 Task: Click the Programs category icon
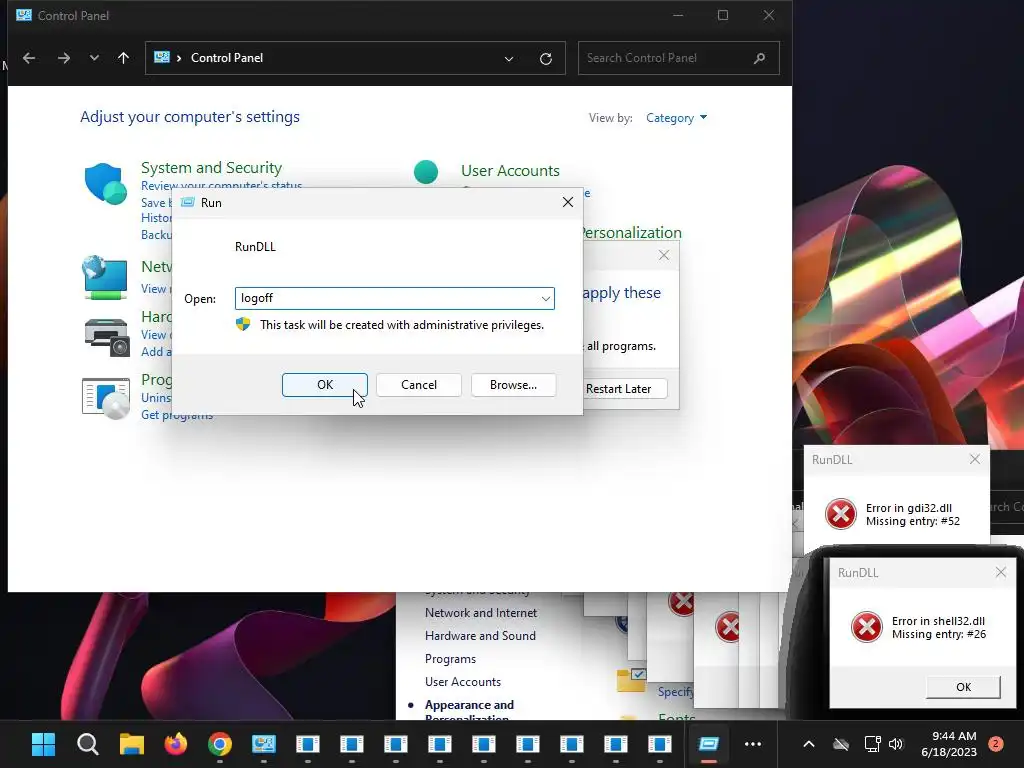[106, 398]
